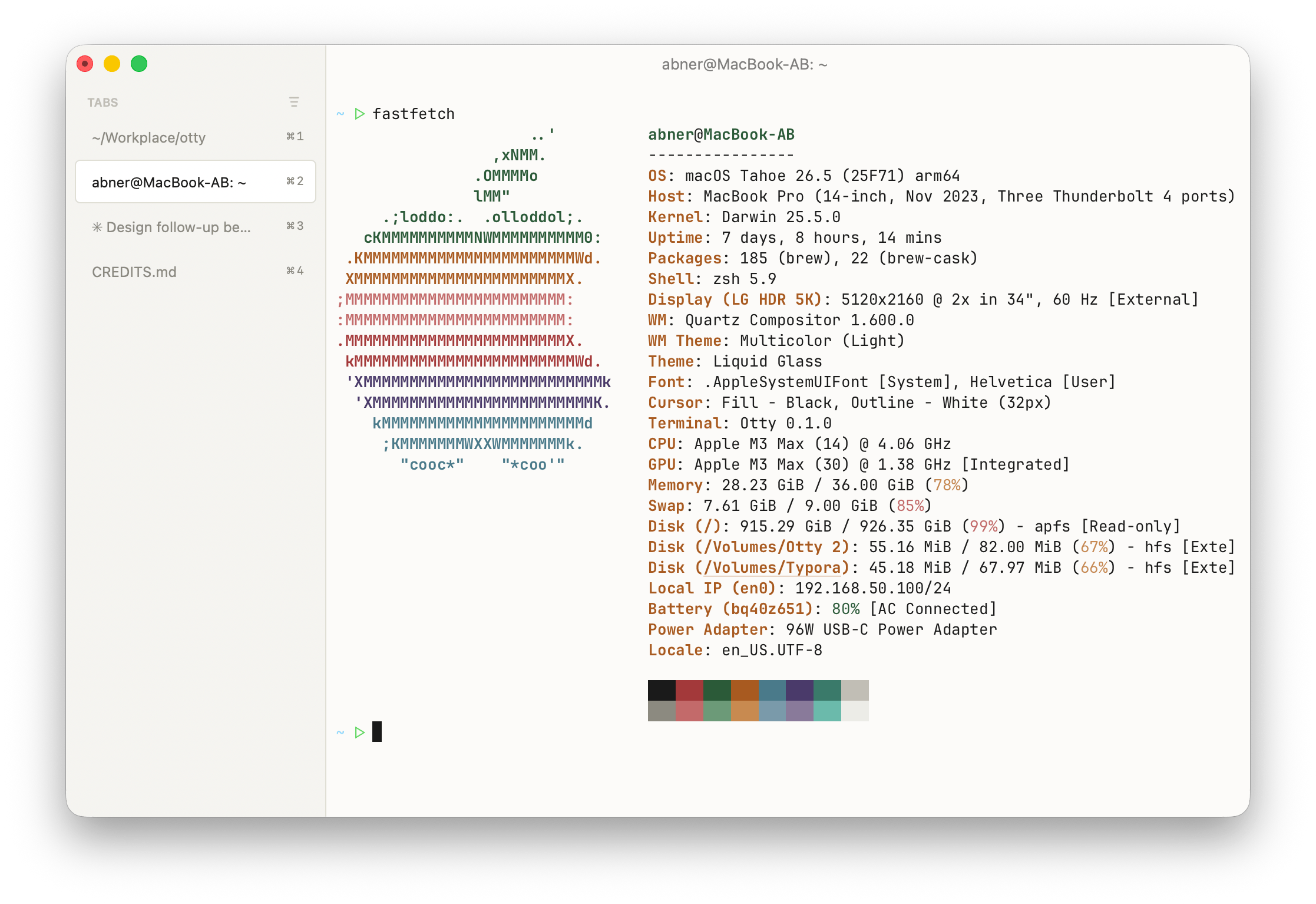Click the 'Packages: 185 (brew)' line

coord(813,258)
